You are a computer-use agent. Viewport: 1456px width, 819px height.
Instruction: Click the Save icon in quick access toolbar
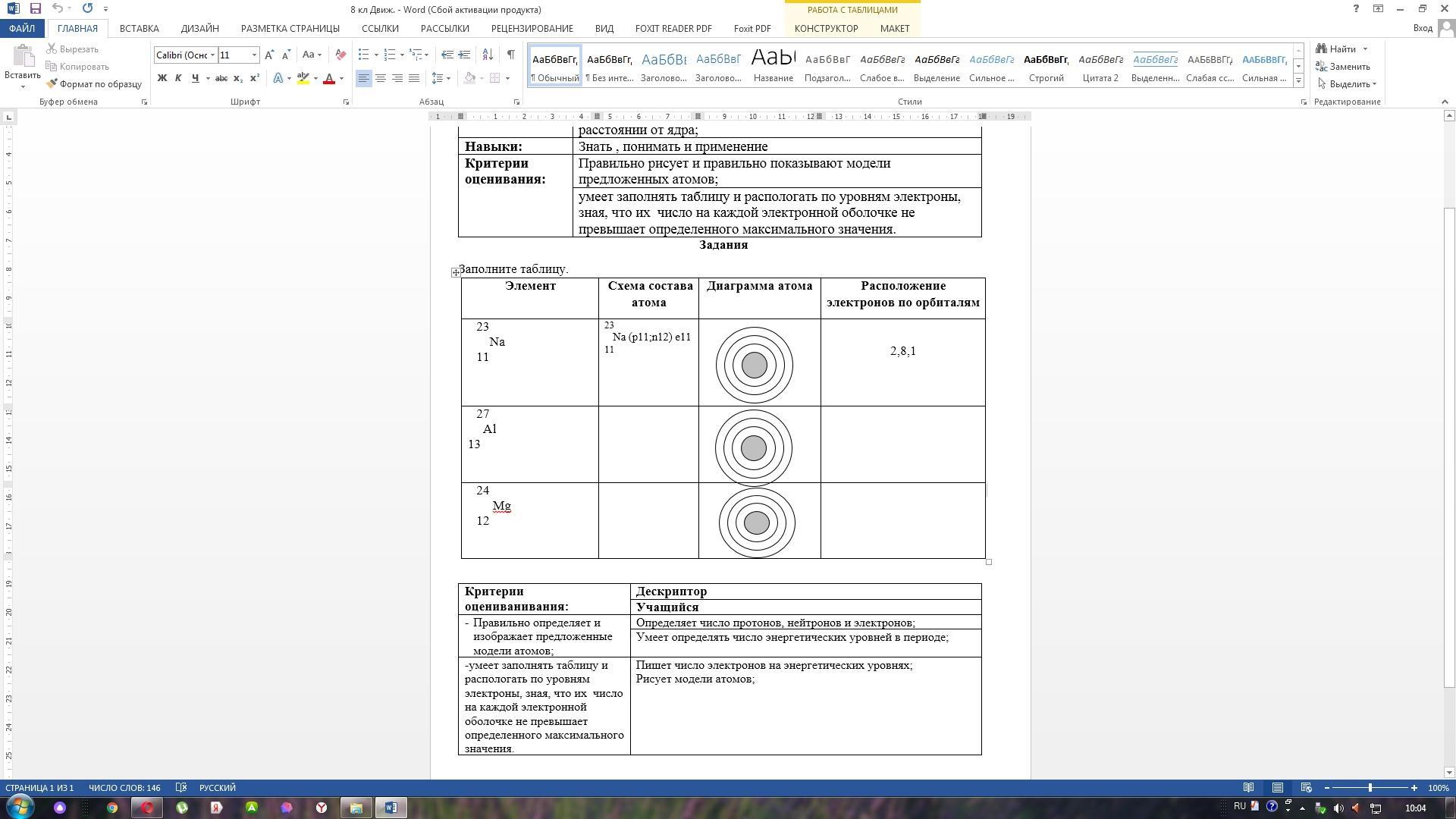(35, 8)
